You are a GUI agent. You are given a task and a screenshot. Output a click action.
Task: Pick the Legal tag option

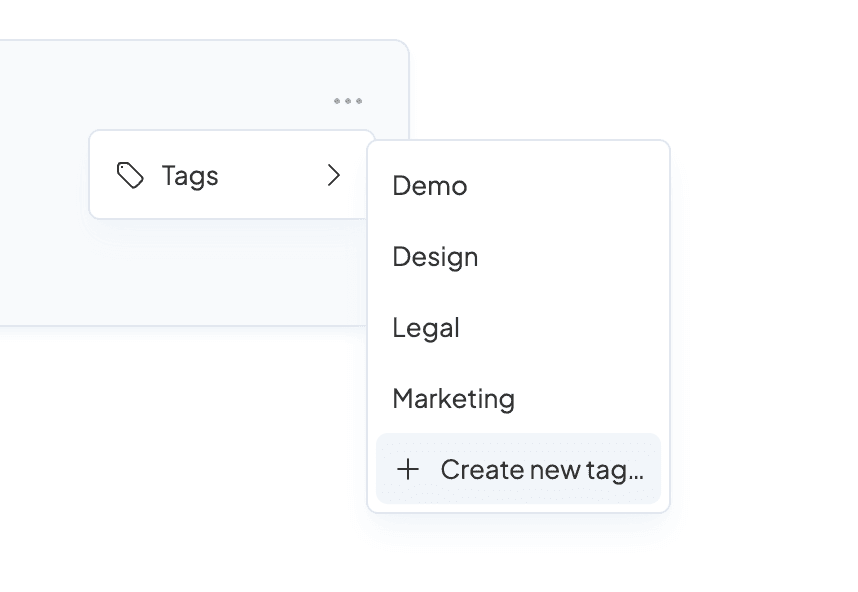tap(518, 328)
